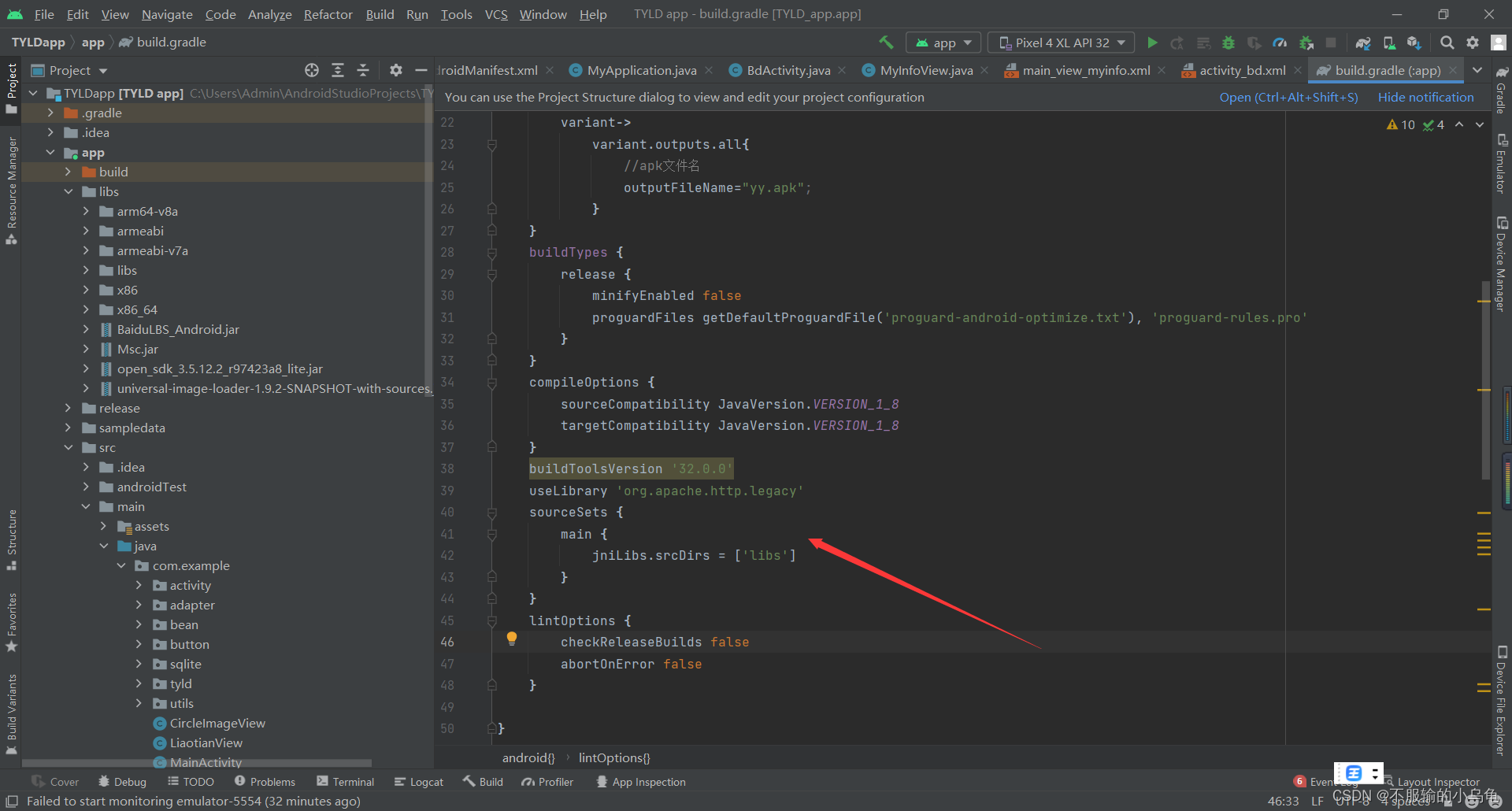This screenshot has width=1512, height=811.
Task: Collapse the libs folder under app
Action: (69, 191)
